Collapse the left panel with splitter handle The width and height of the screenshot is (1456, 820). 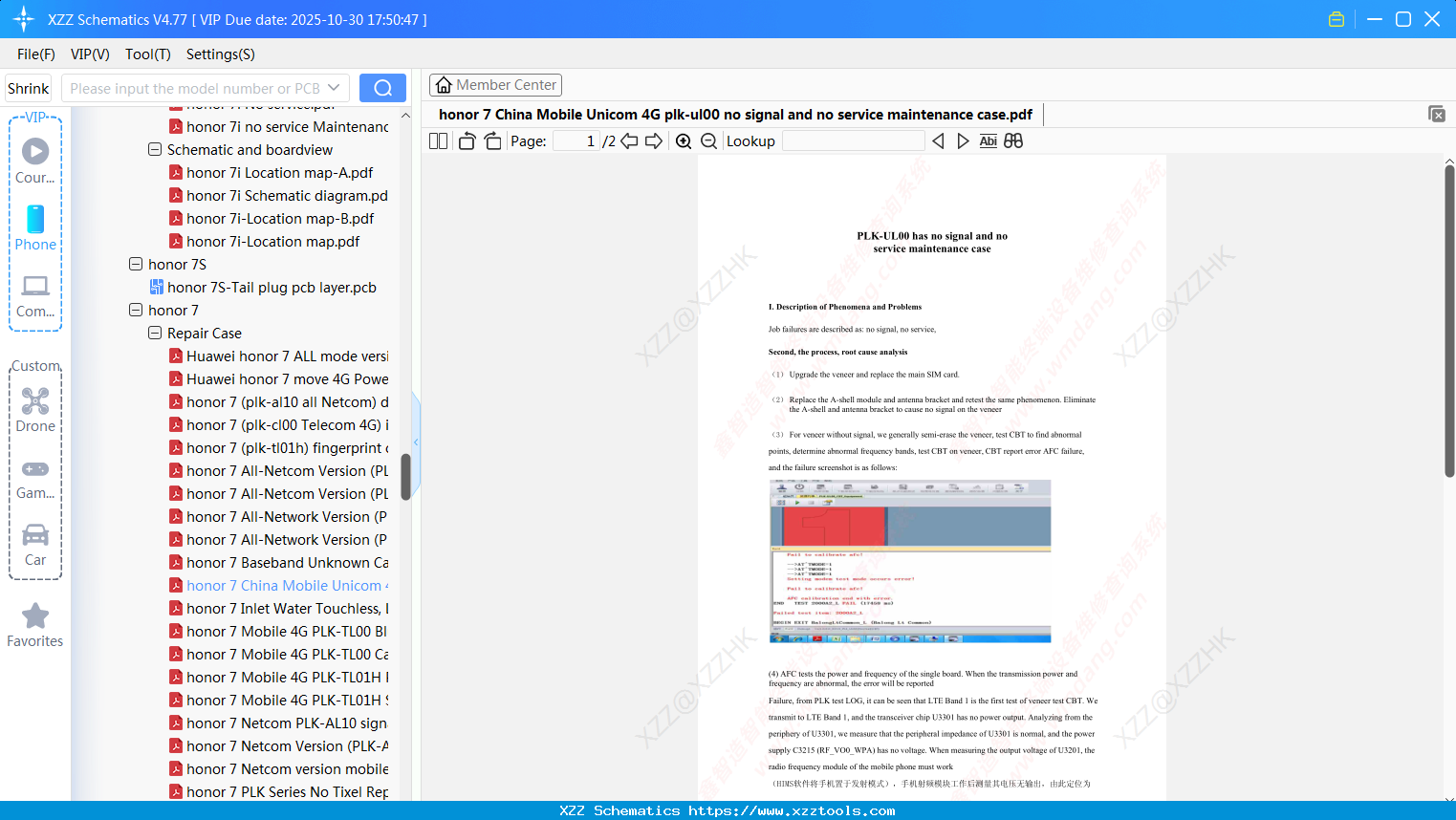click(x=416, y=442)
